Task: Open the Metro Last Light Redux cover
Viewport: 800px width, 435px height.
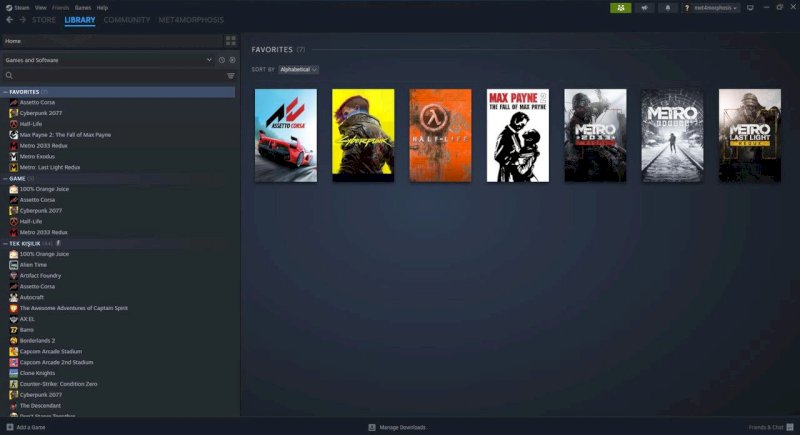Action: click(749, 136)
